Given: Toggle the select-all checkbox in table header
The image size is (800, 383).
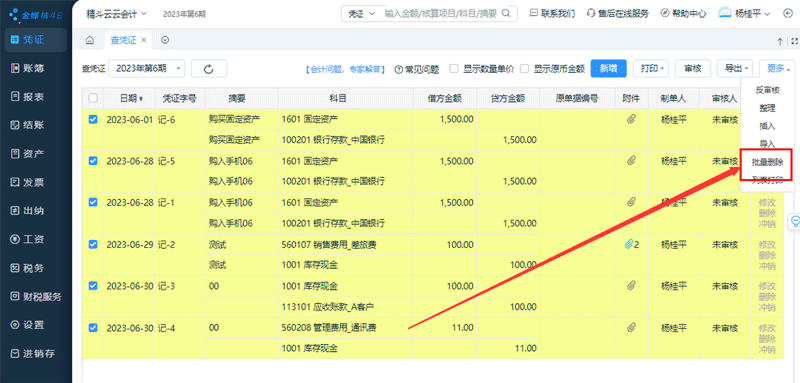Looking at the screenshot, I should [x=93, y=98].
